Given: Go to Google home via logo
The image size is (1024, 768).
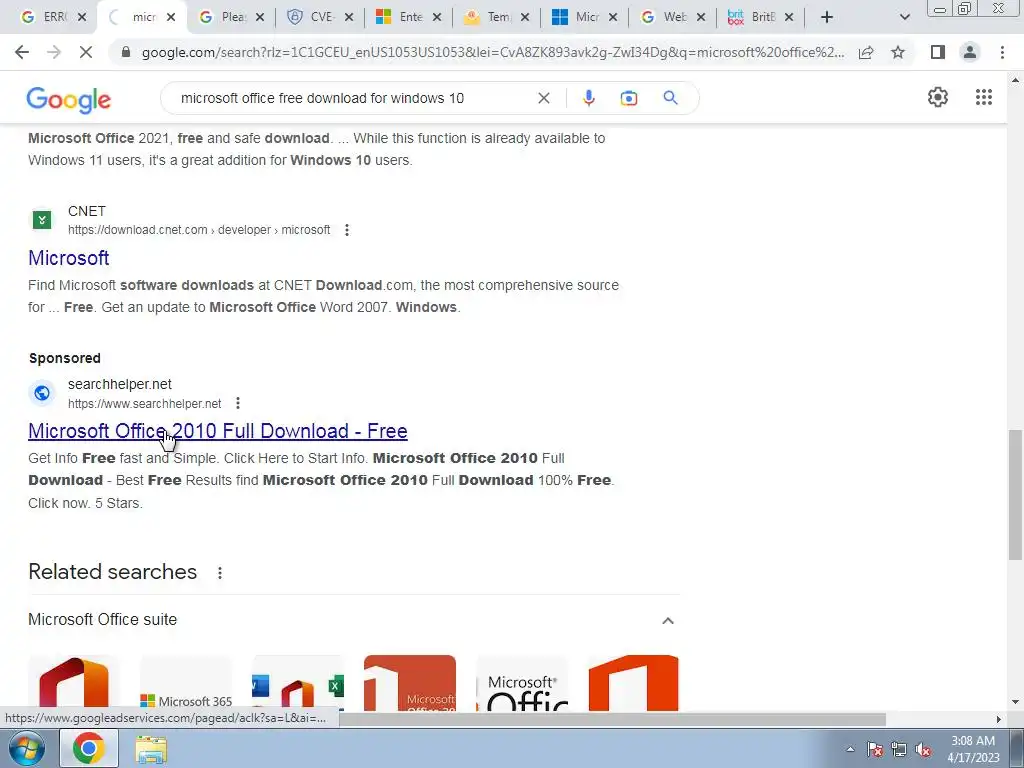Looking at the screenshot, I should pyautogui.click(x=69, y=100).
